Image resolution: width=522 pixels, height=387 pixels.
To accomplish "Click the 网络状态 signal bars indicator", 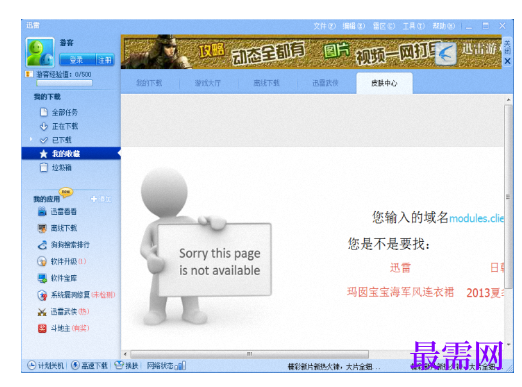I will pos(181,366).
